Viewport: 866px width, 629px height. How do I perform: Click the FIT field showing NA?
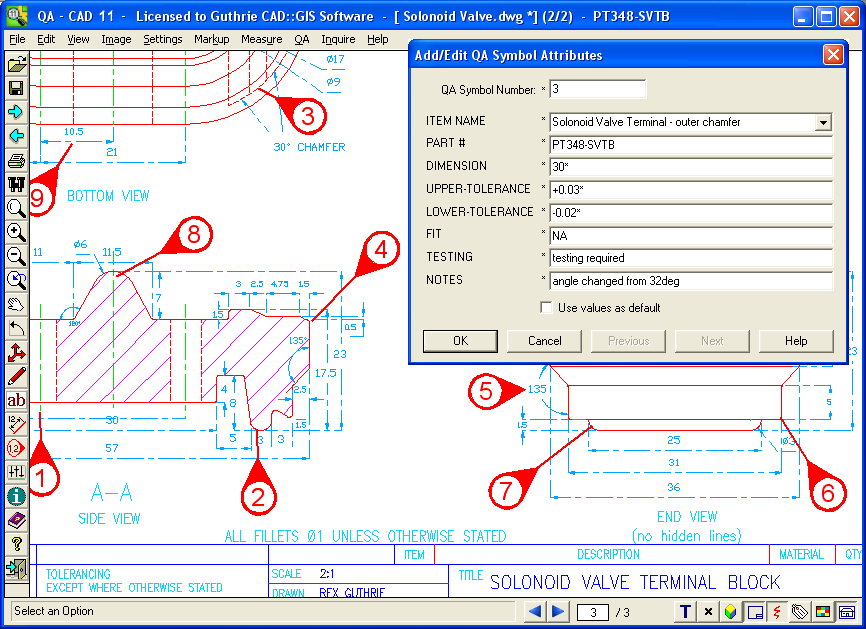click(691, 236)
